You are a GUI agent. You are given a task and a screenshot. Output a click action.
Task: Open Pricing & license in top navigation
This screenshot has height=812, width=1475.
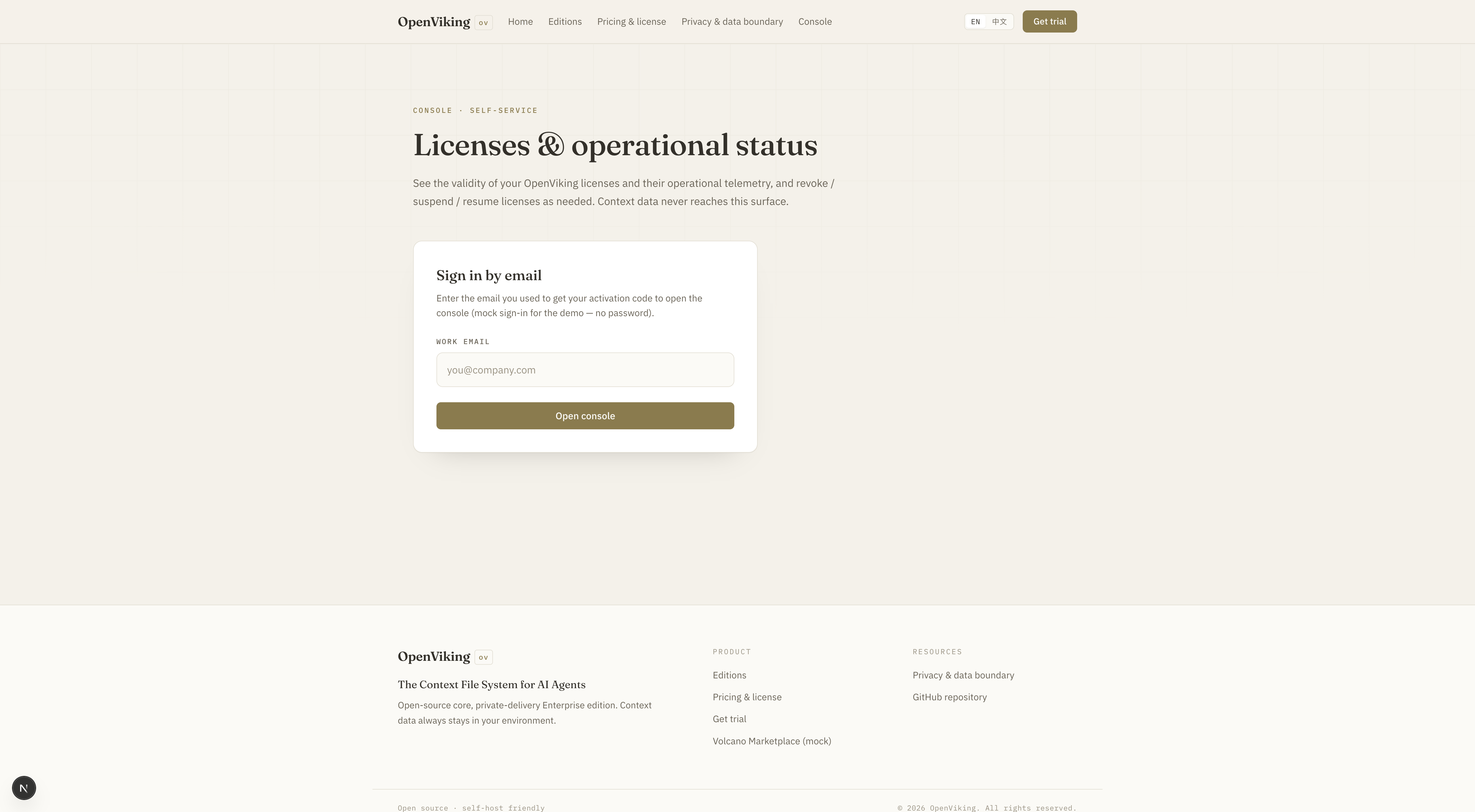[x=631, y=22]
